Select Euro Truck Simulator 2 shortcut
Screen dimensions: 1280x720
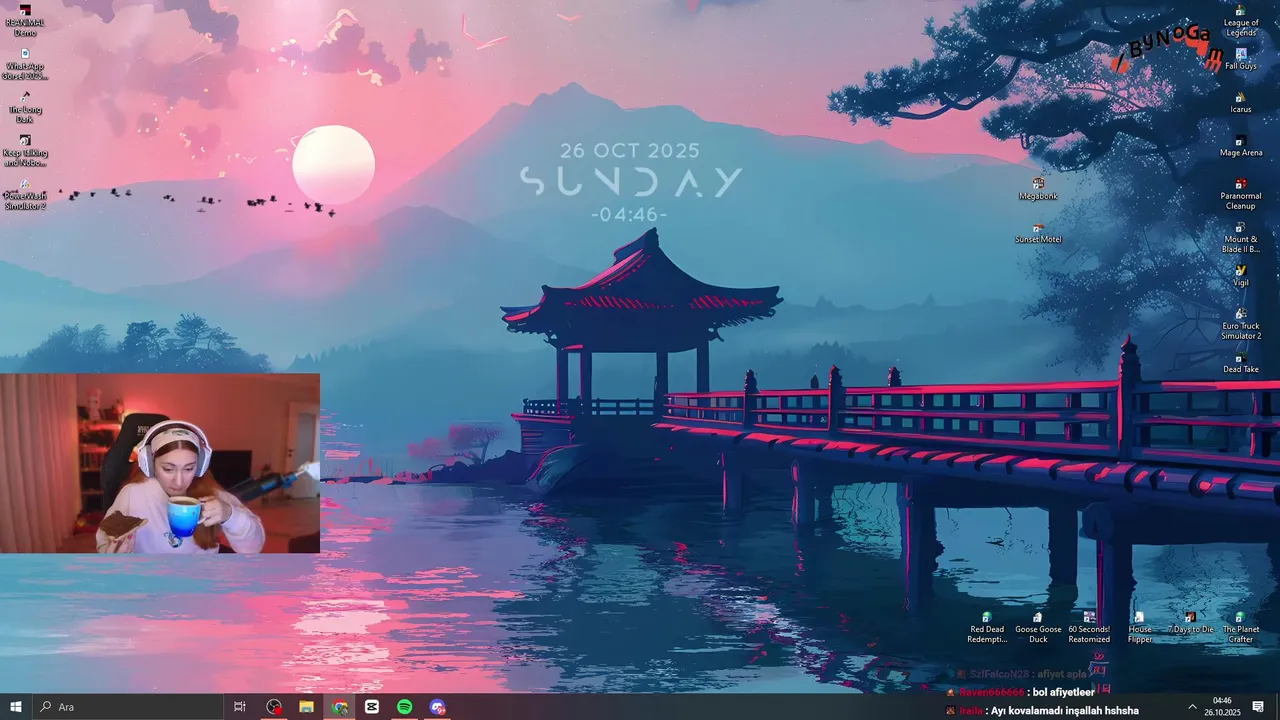(x=1241, y=324)
